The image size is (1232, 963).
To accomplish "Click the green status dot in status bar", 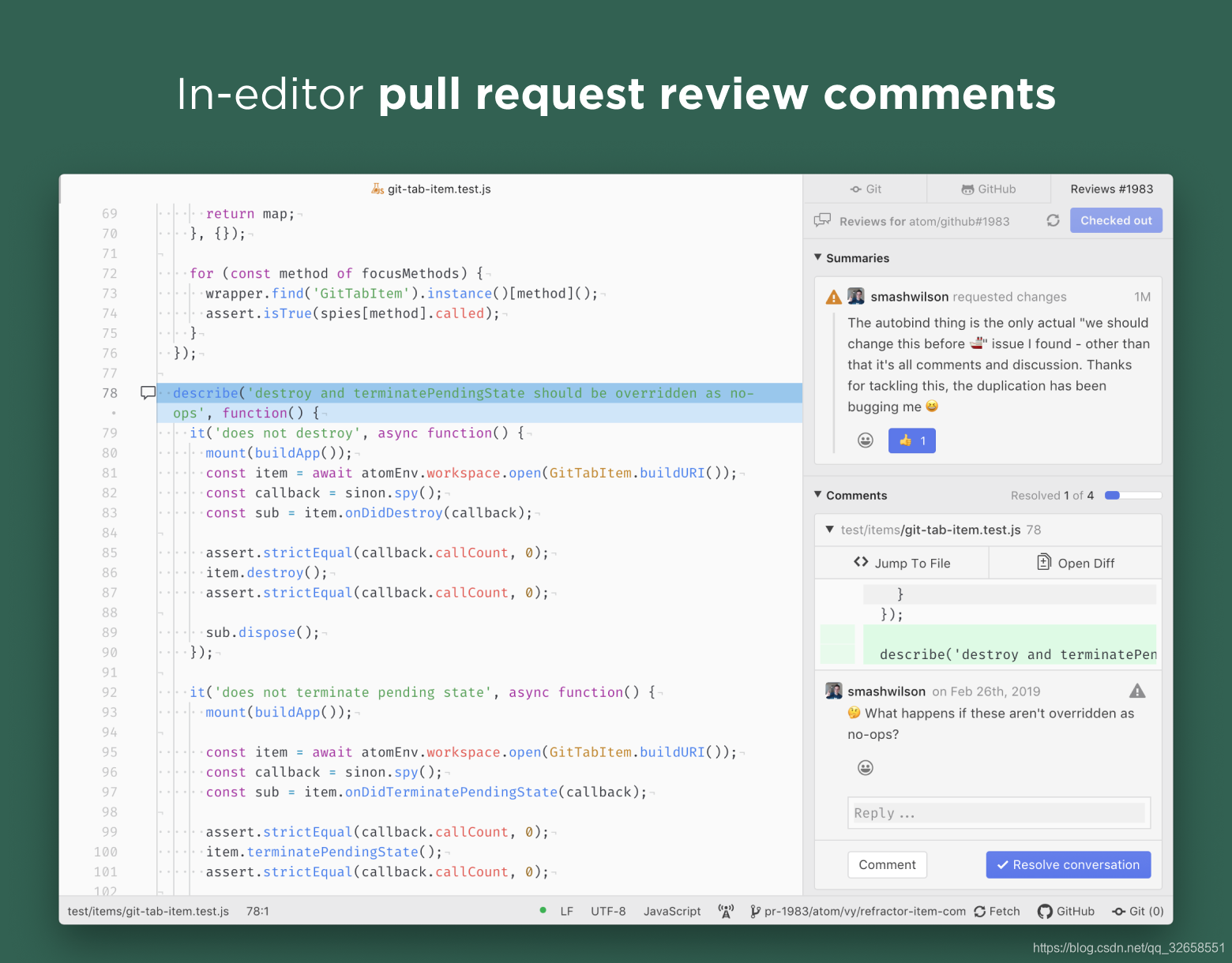I will click(x=543, y=910).
